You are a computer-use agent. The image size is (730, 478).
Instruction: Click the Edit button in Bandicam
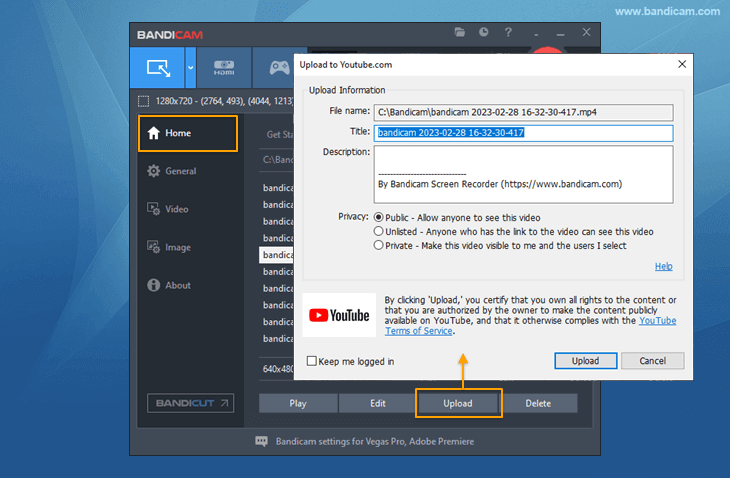[x=378, y=404]
